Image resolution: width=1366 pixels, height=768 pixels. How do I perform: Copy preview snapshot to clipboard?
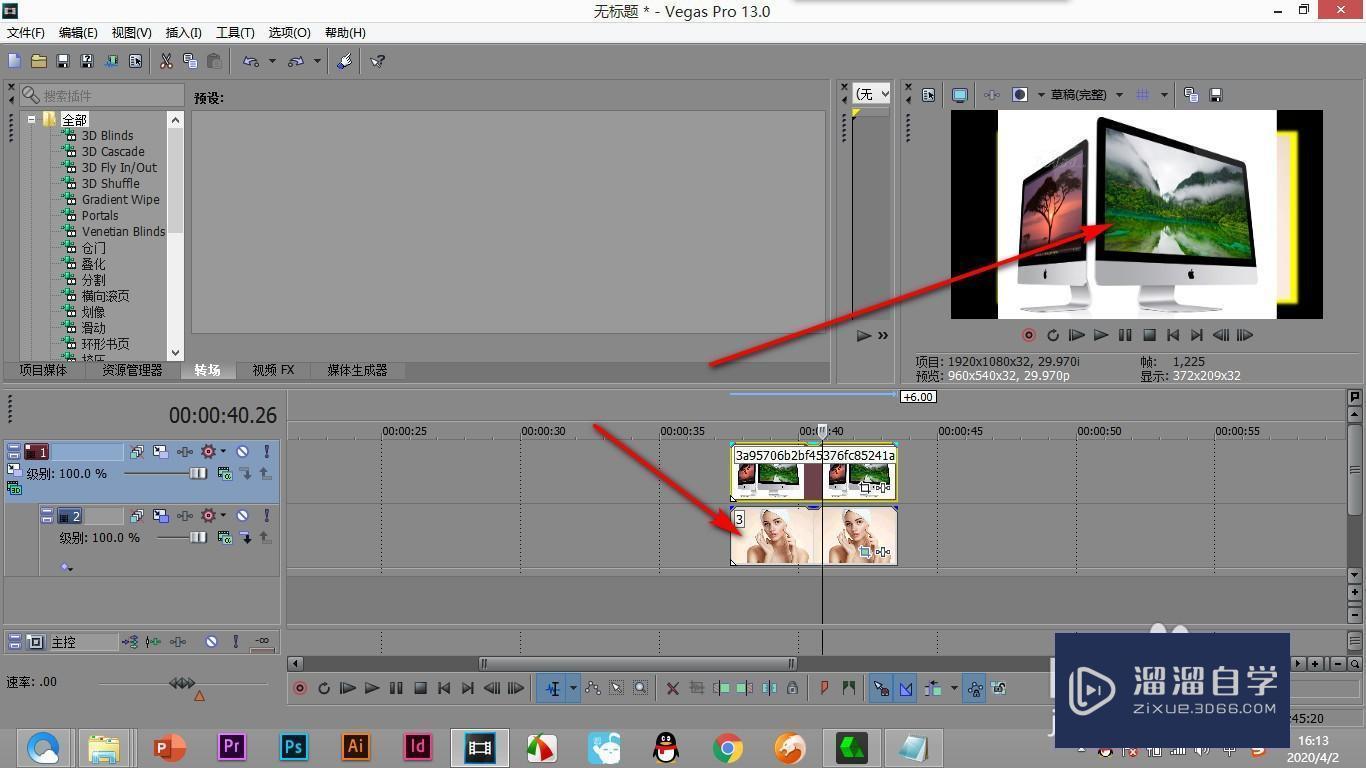pos(1191,95)
